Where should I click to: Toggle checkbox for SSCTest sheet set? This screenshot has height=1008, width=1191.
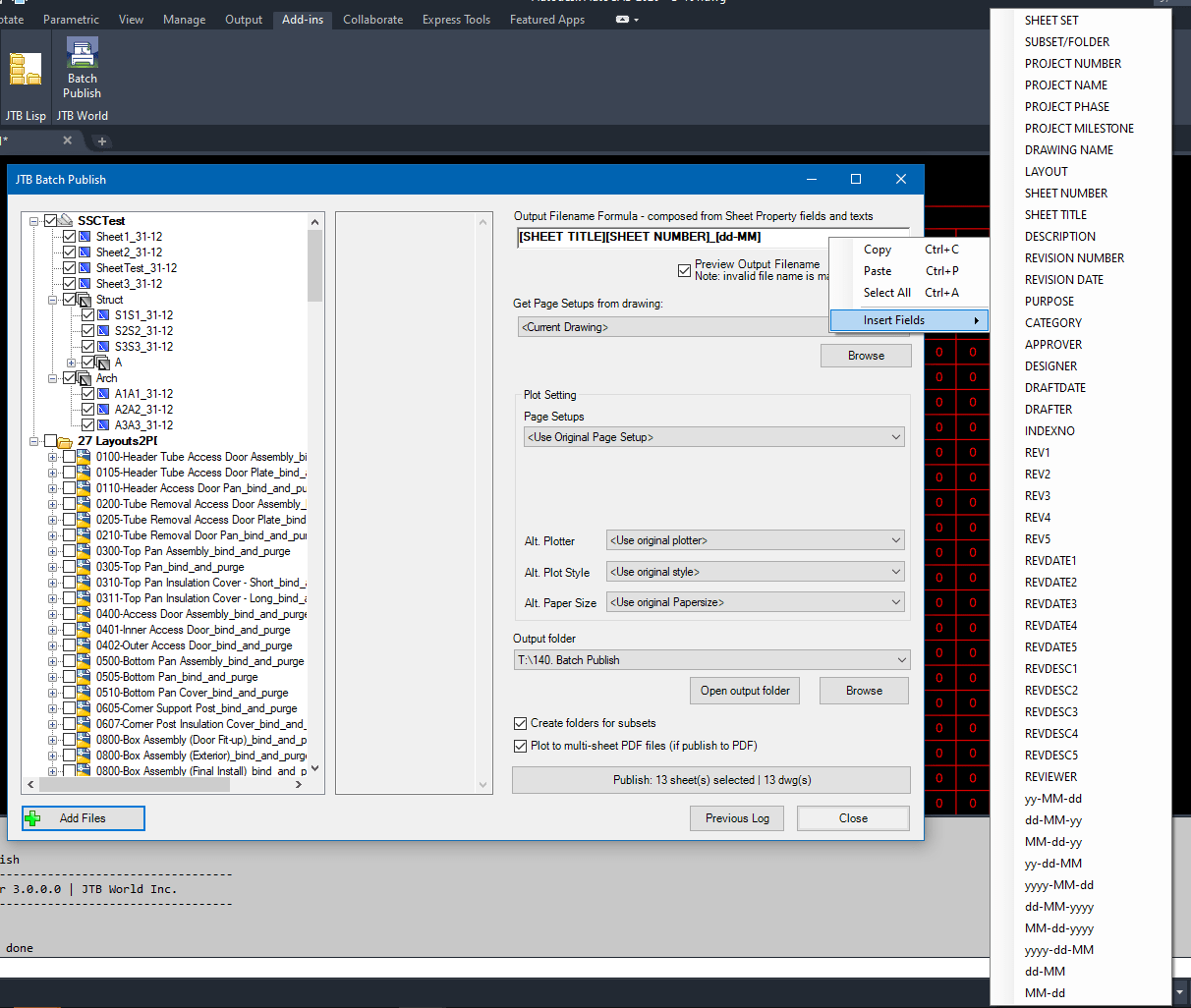[x=50, y=221]
